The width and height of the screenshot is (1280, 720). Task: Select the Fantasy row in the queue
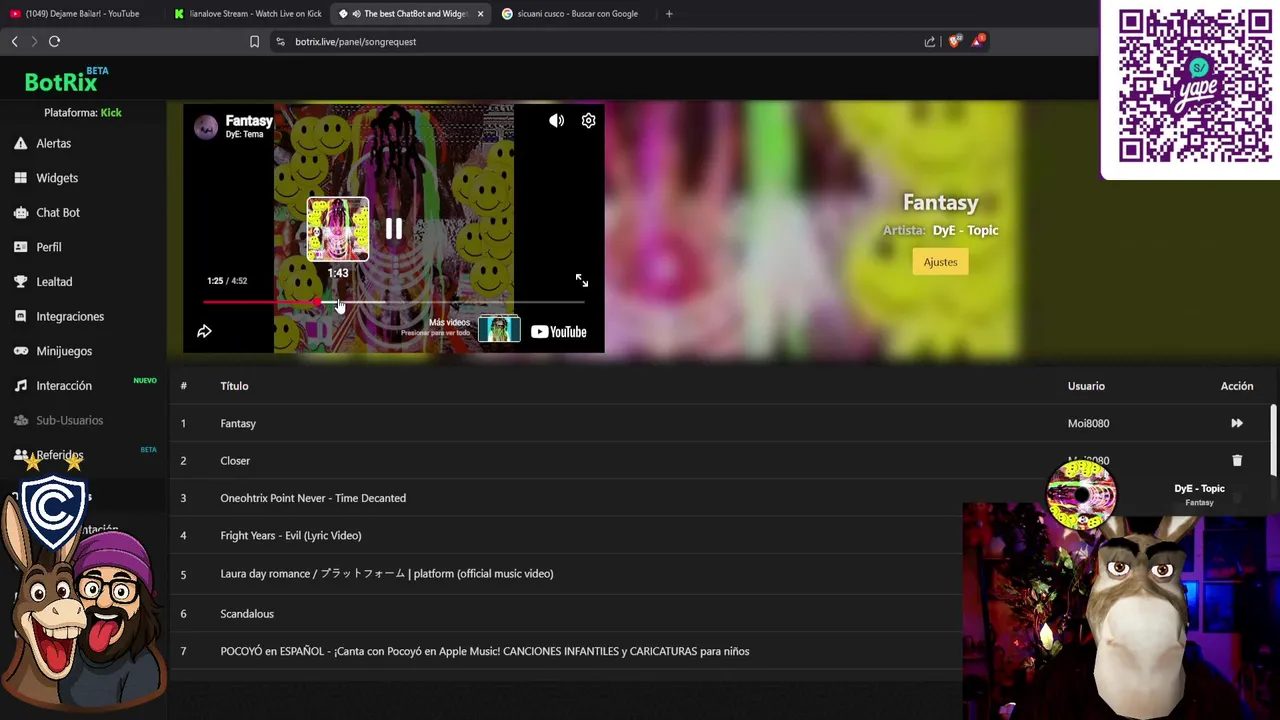click(x=720, y=423)
